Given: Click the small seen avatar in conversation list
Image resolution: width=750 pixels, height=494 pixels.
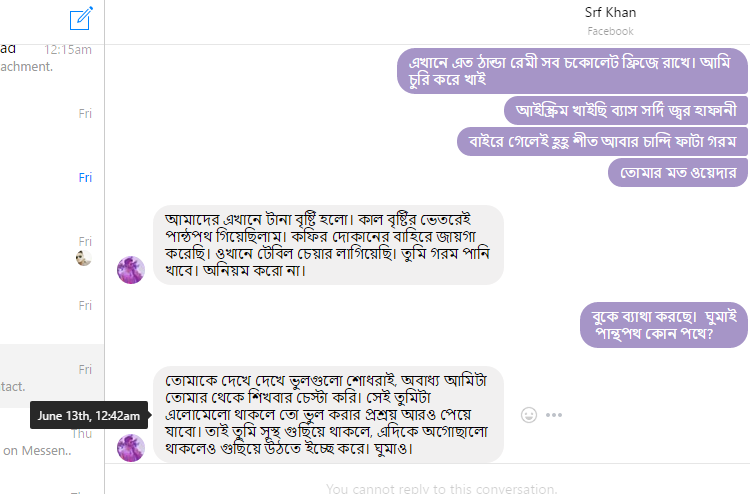Looking at the screenshot, I should point(84,258).
